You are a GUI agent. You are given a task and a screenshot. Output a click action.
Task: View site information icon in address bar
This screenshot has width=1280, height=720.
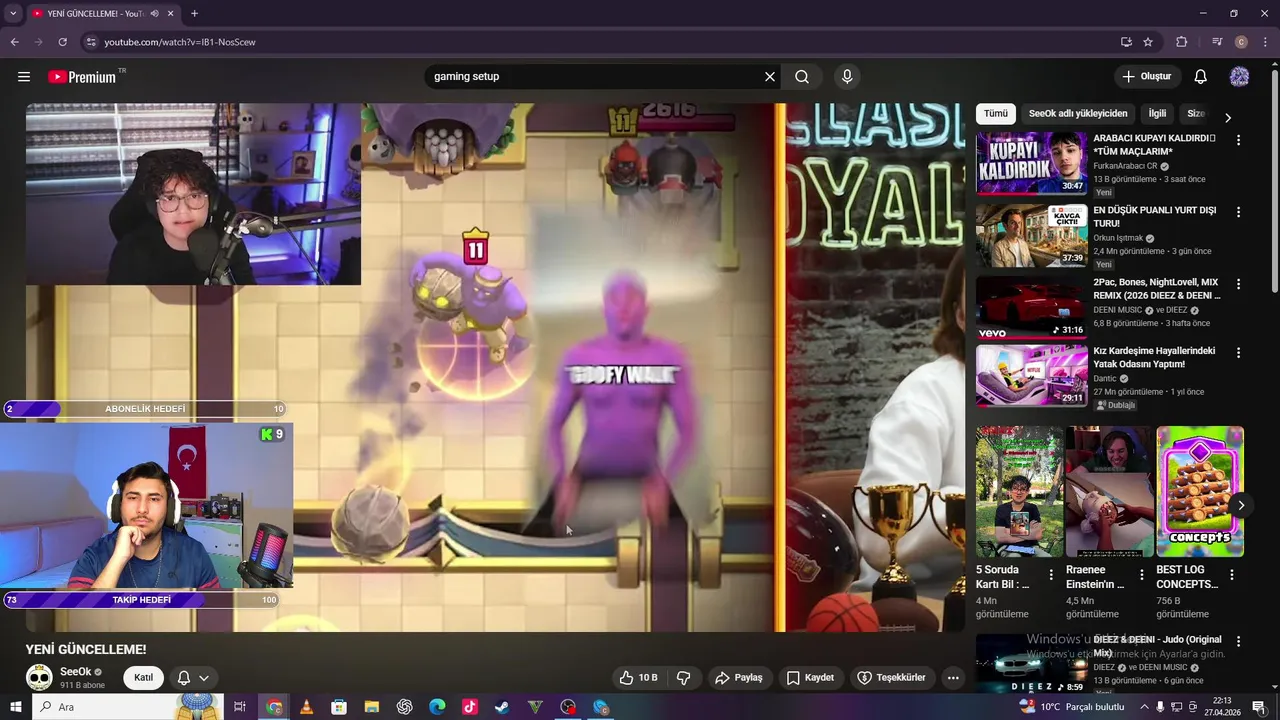click(x=91, y=42)
